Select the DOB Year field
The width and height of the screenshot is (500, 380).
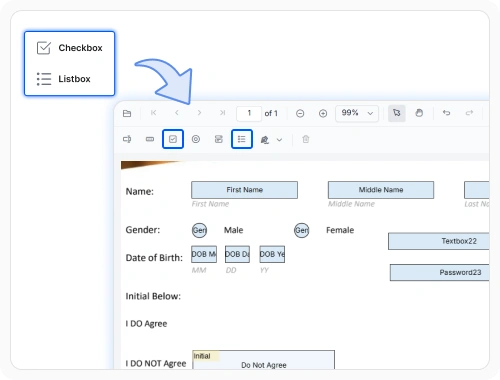tap(272, 254)
